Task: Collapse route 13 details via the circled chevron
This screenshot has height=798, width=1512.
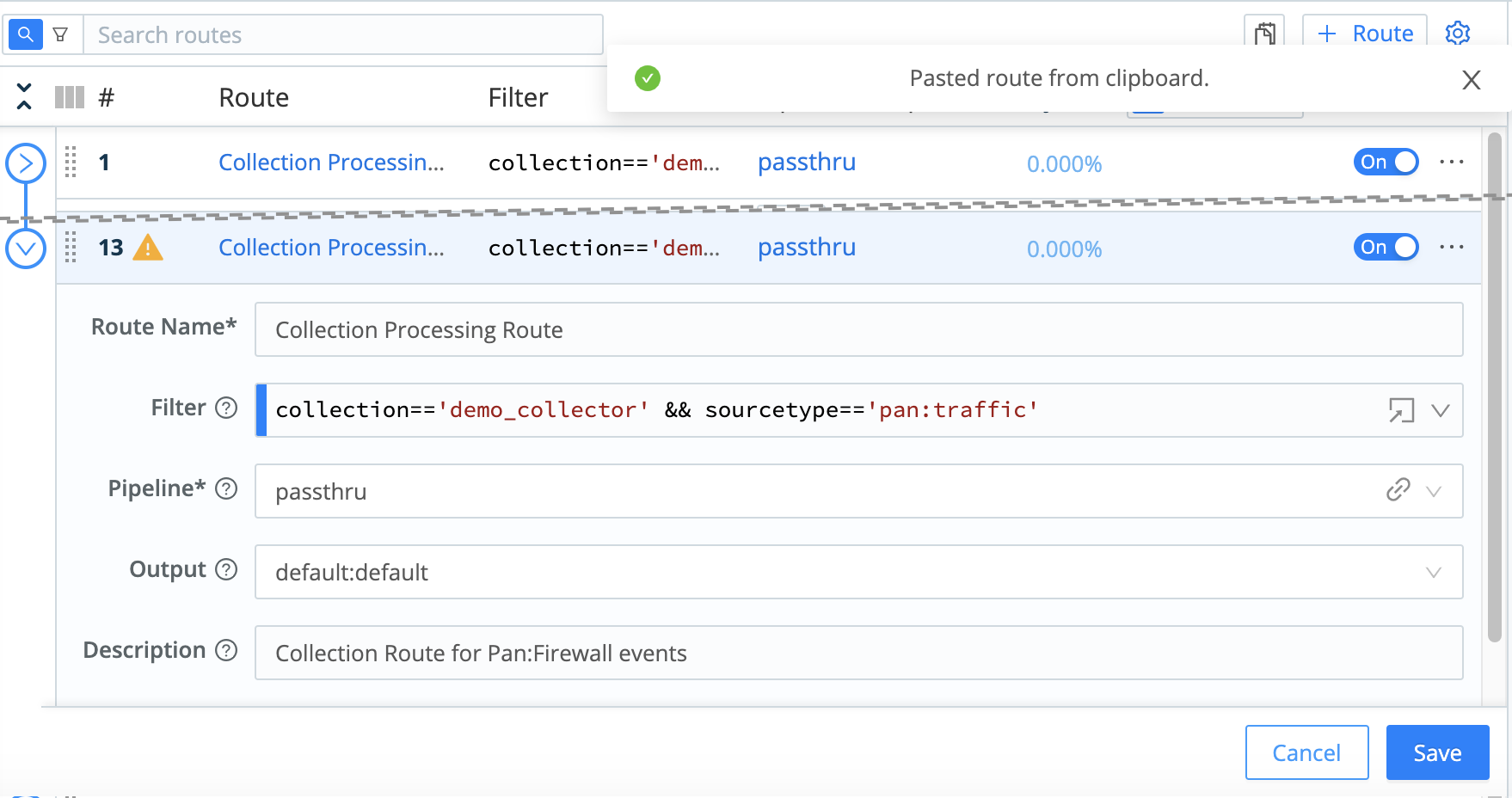Action: pos(26,248)
